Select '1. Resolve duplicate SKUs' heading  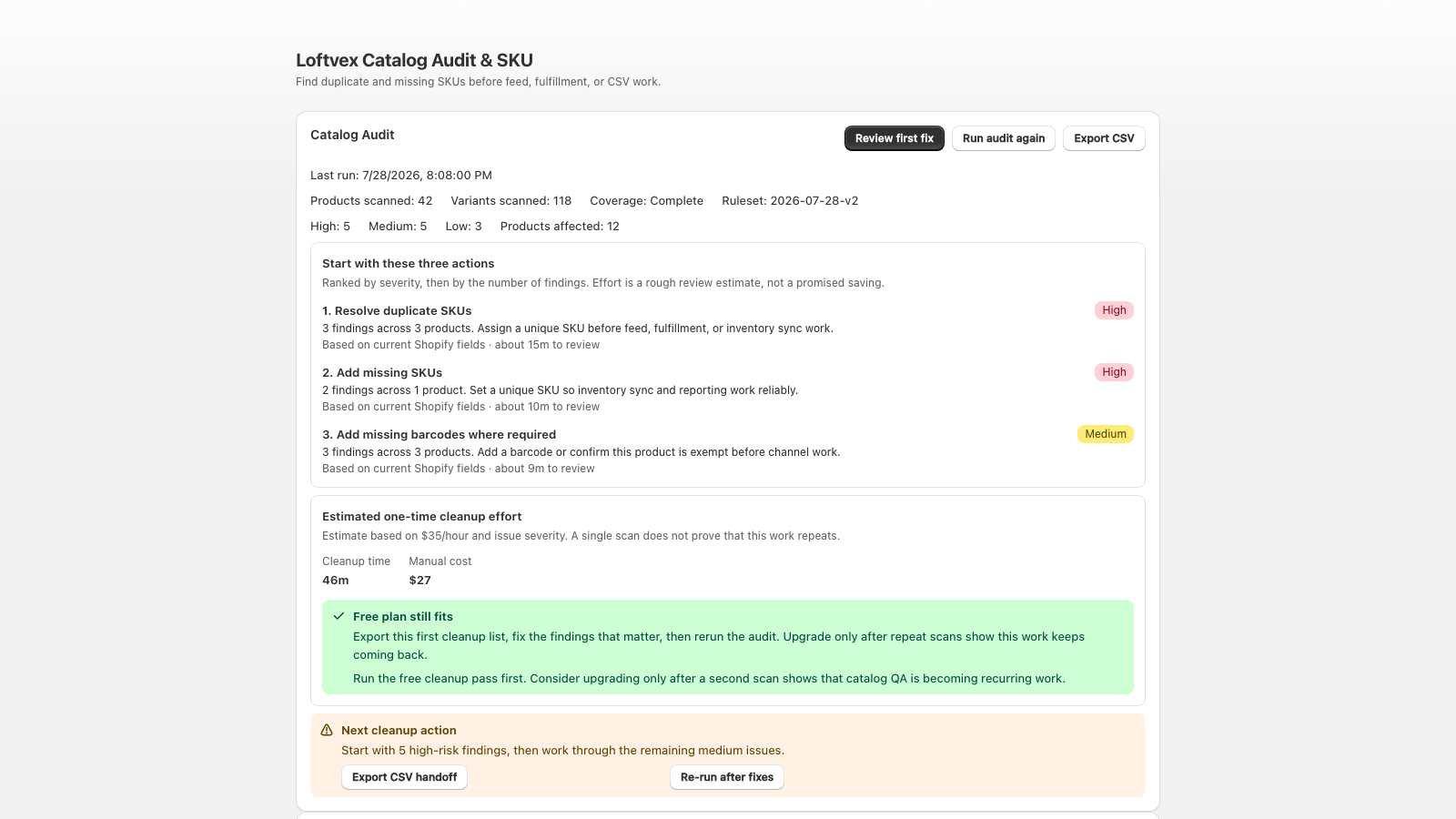click(x=397, y=311)
